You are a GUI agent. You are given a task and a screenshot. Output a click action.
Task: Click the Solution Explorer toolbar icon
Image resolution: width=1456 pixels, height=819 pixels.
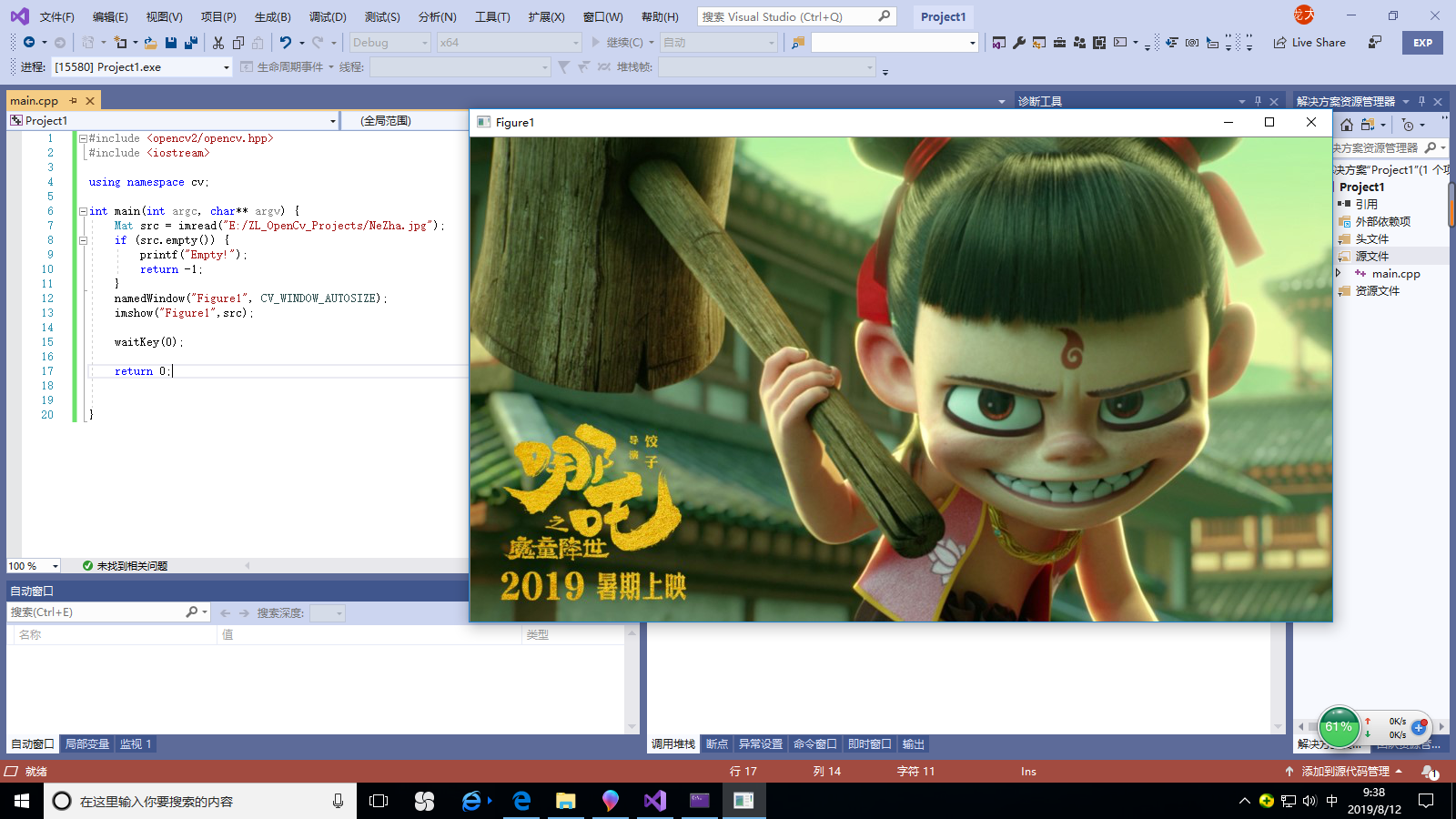point(999,42)
